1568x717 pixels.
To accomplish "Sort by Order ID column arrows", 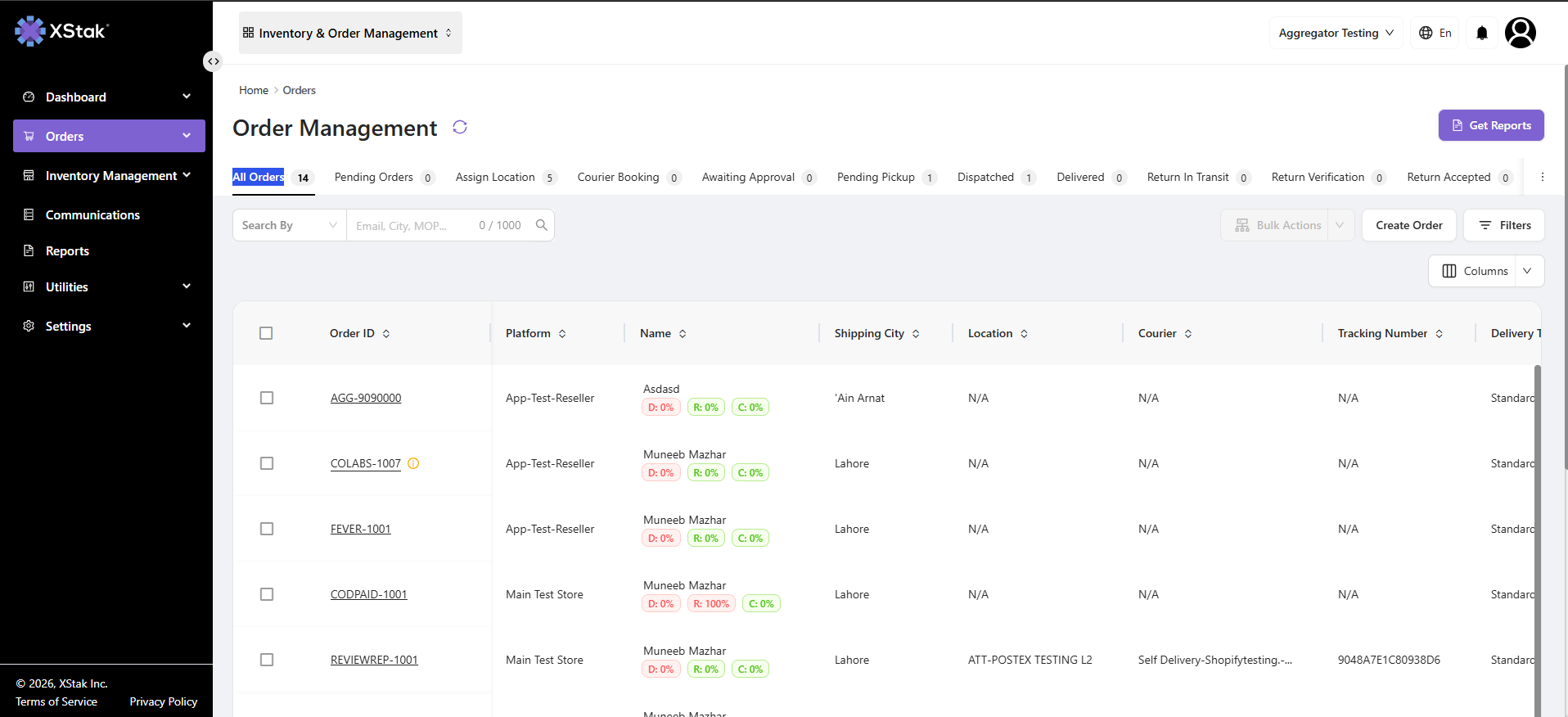I will (x=386, y=334).
